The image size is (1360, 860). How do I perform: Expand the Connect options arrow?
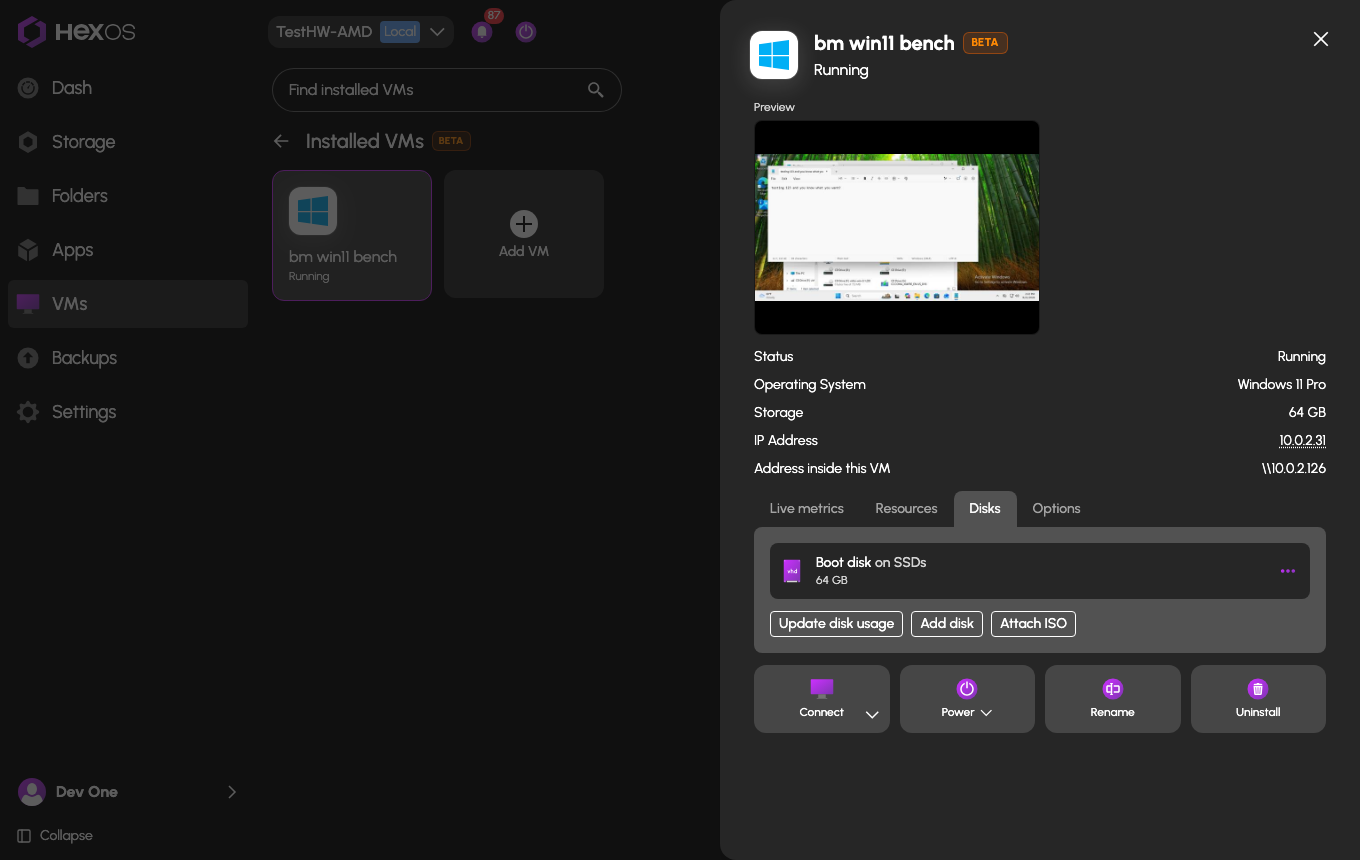[872, 714]
